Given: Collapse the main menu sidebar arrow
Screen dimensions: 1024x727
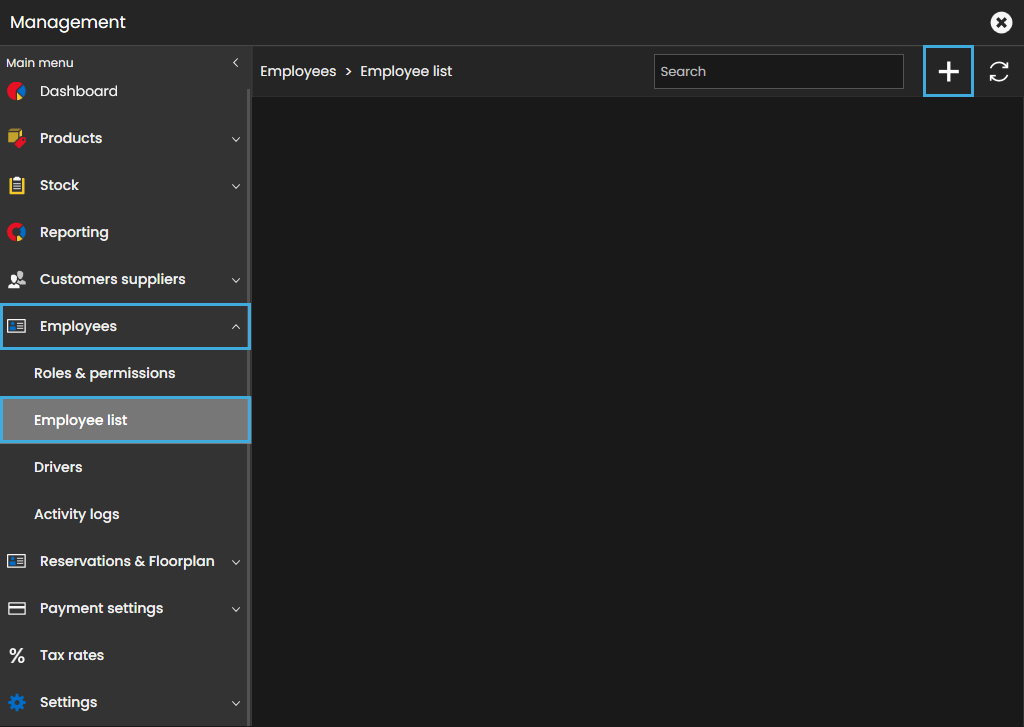Looking at the screenshot, I should coord(235,63).
